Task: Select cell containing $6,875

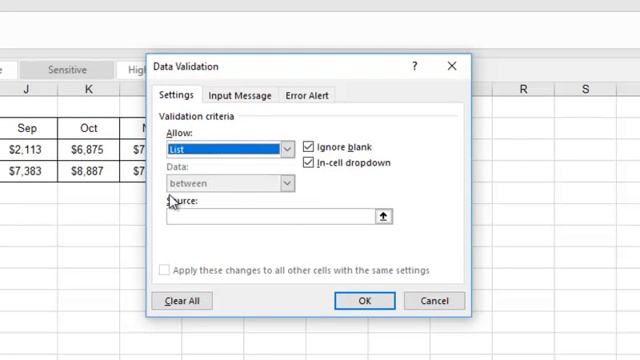Action: coord(87,150)
